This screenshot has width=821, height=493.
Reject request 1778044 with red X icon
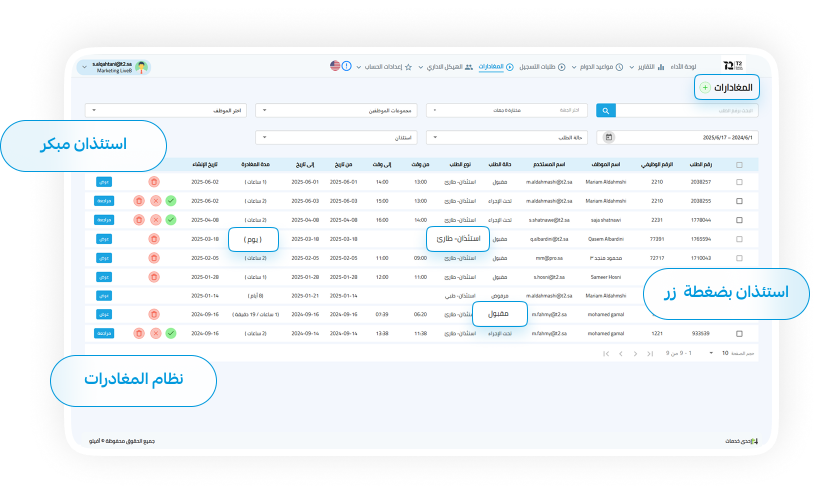154,220
